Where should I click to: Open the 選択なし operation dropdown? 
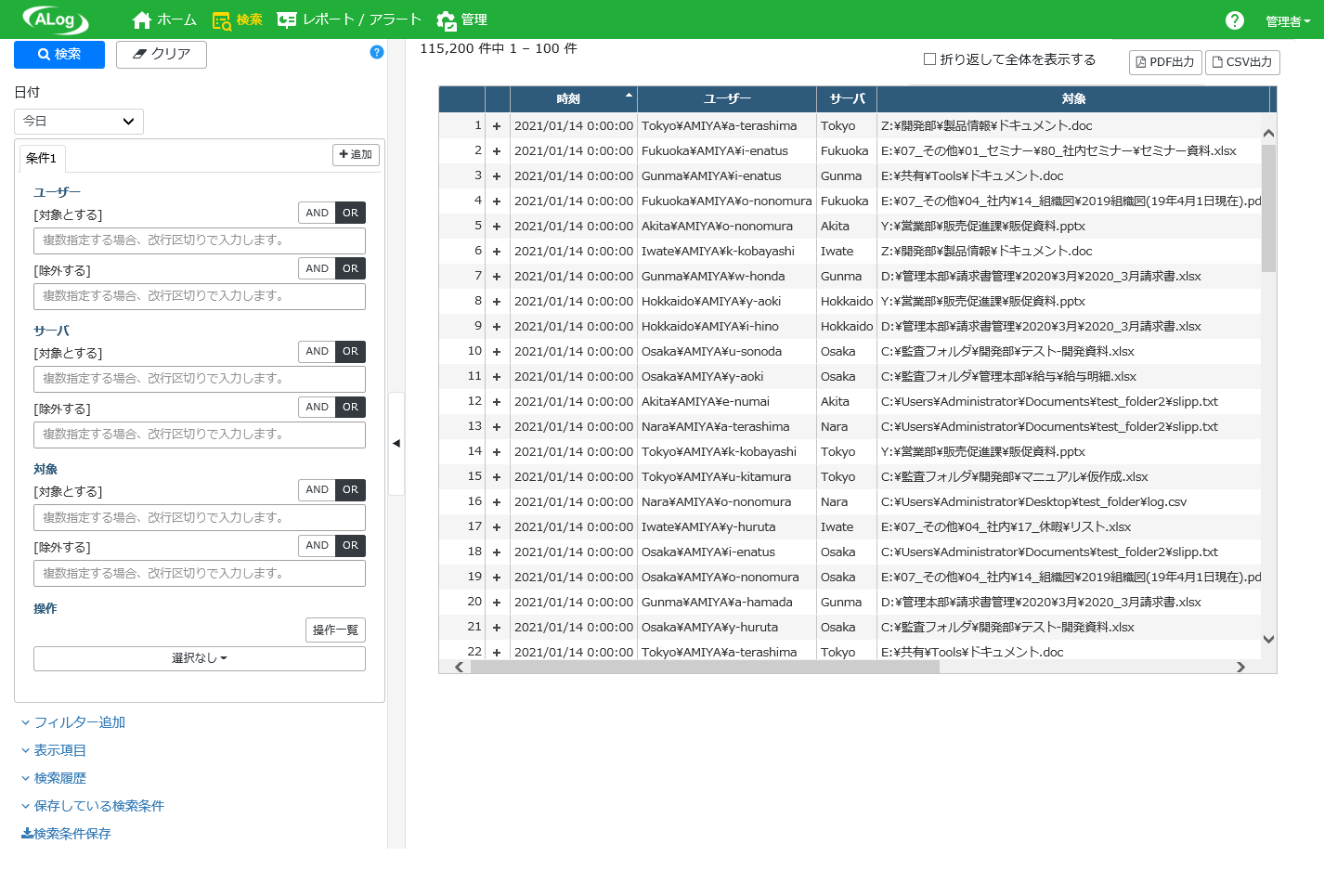200,658
